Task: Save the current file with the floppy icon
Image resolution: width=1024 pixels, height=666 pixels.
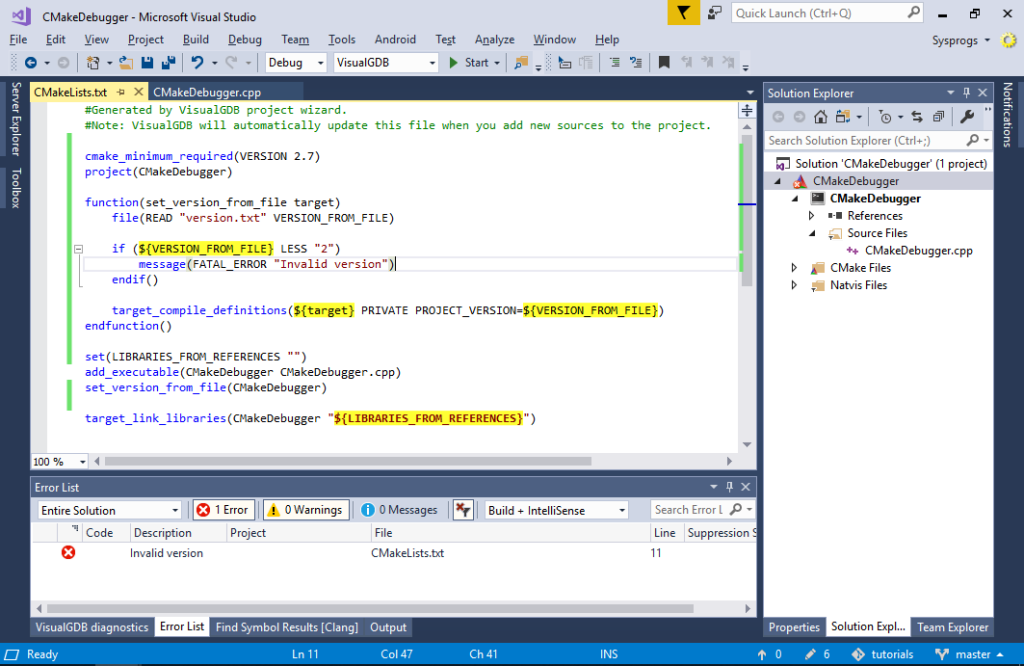Action: (x=148, y=63)
